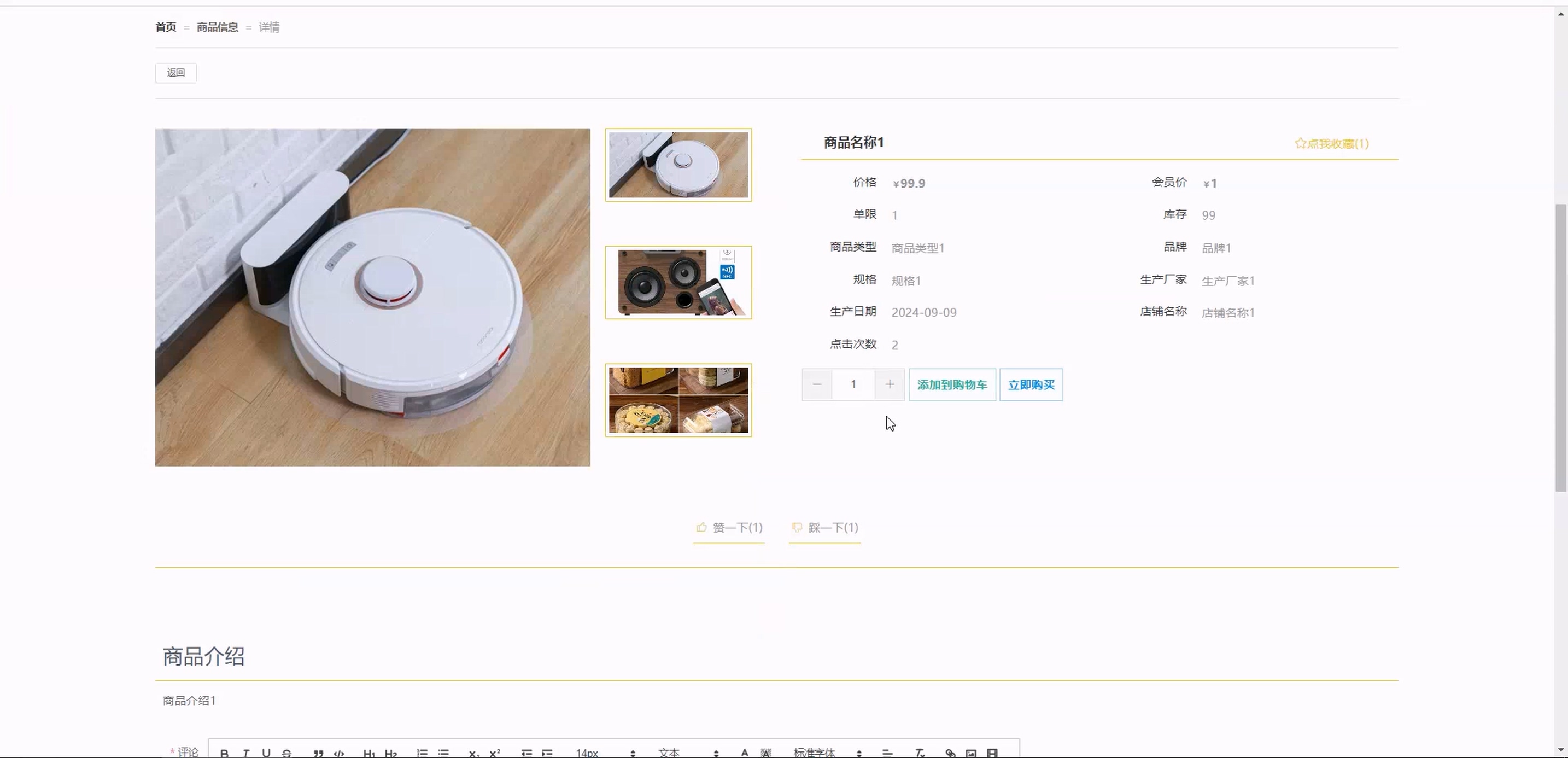The width and height of the screenshot is (1568, 758).
Task: Toggle italic formatting in comment editor
Action: (x=245, y=753)
